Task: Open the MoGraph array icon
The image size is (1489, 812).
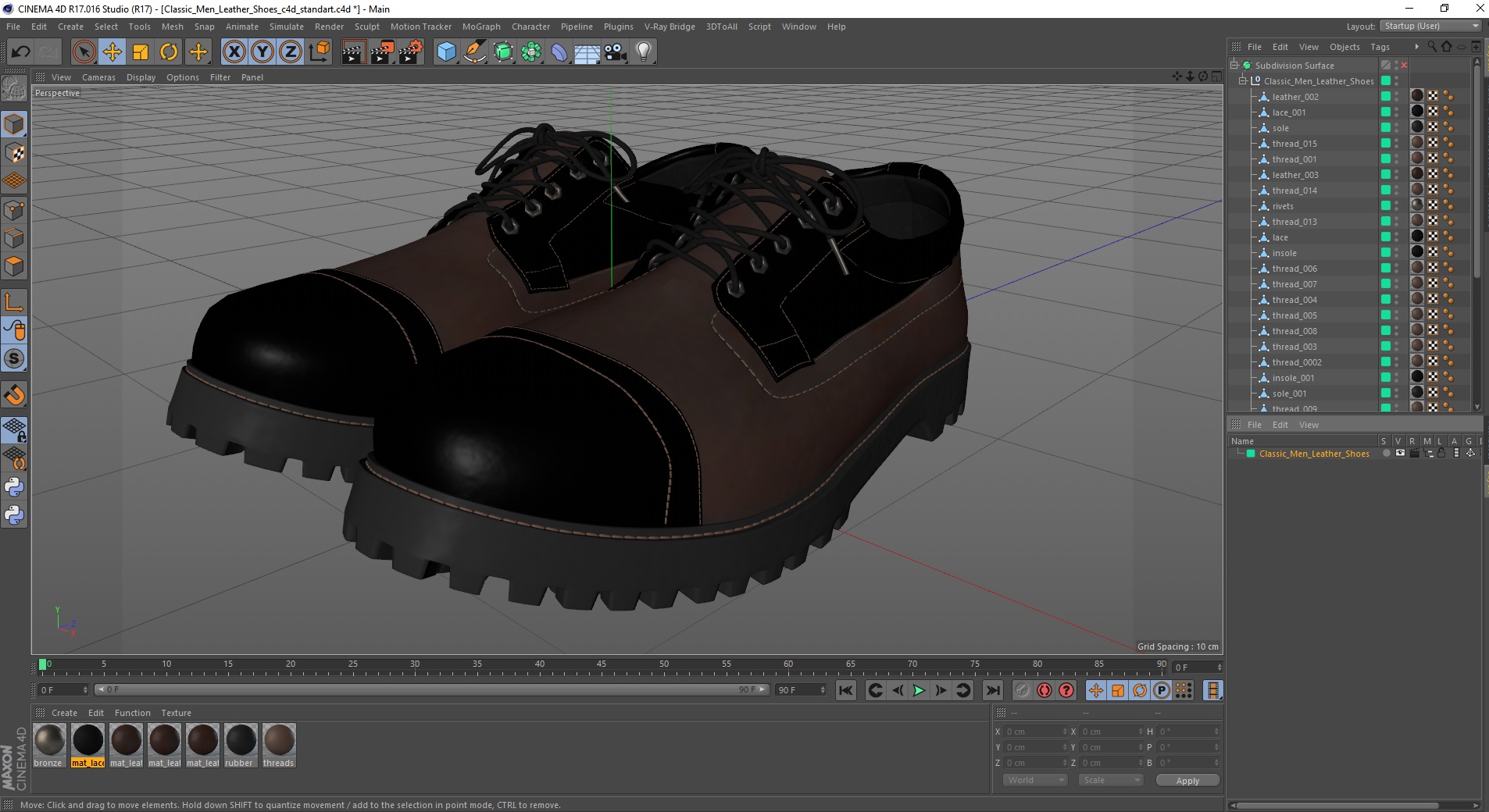Action: [531, 52]
